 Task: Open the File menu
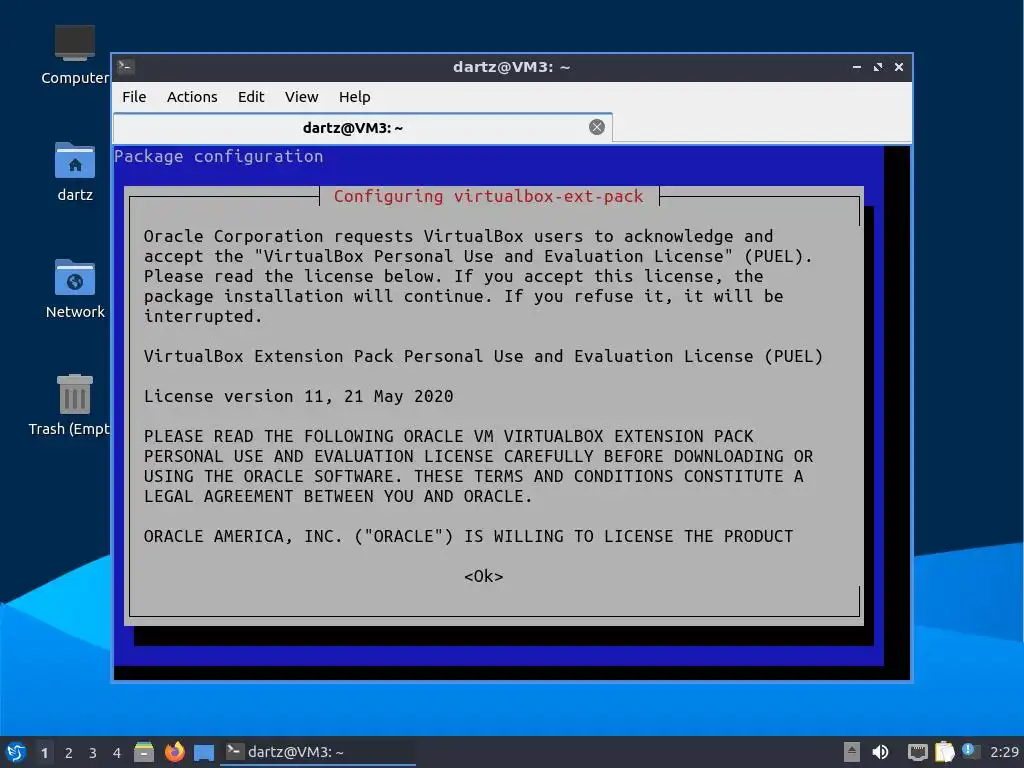tap(134, 97)
